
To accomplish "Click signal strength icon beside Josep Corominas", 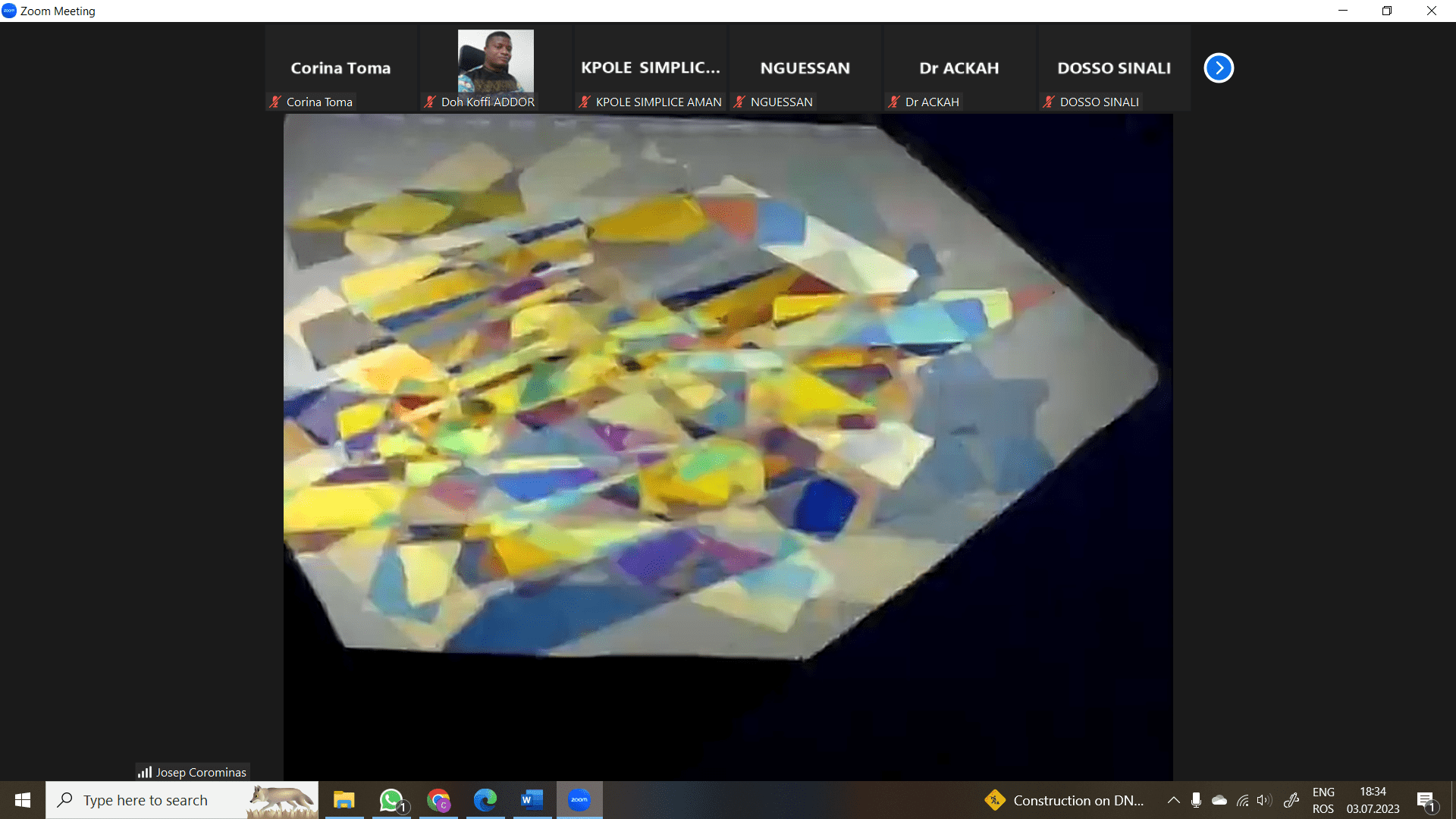I will [x=144, y=772].
